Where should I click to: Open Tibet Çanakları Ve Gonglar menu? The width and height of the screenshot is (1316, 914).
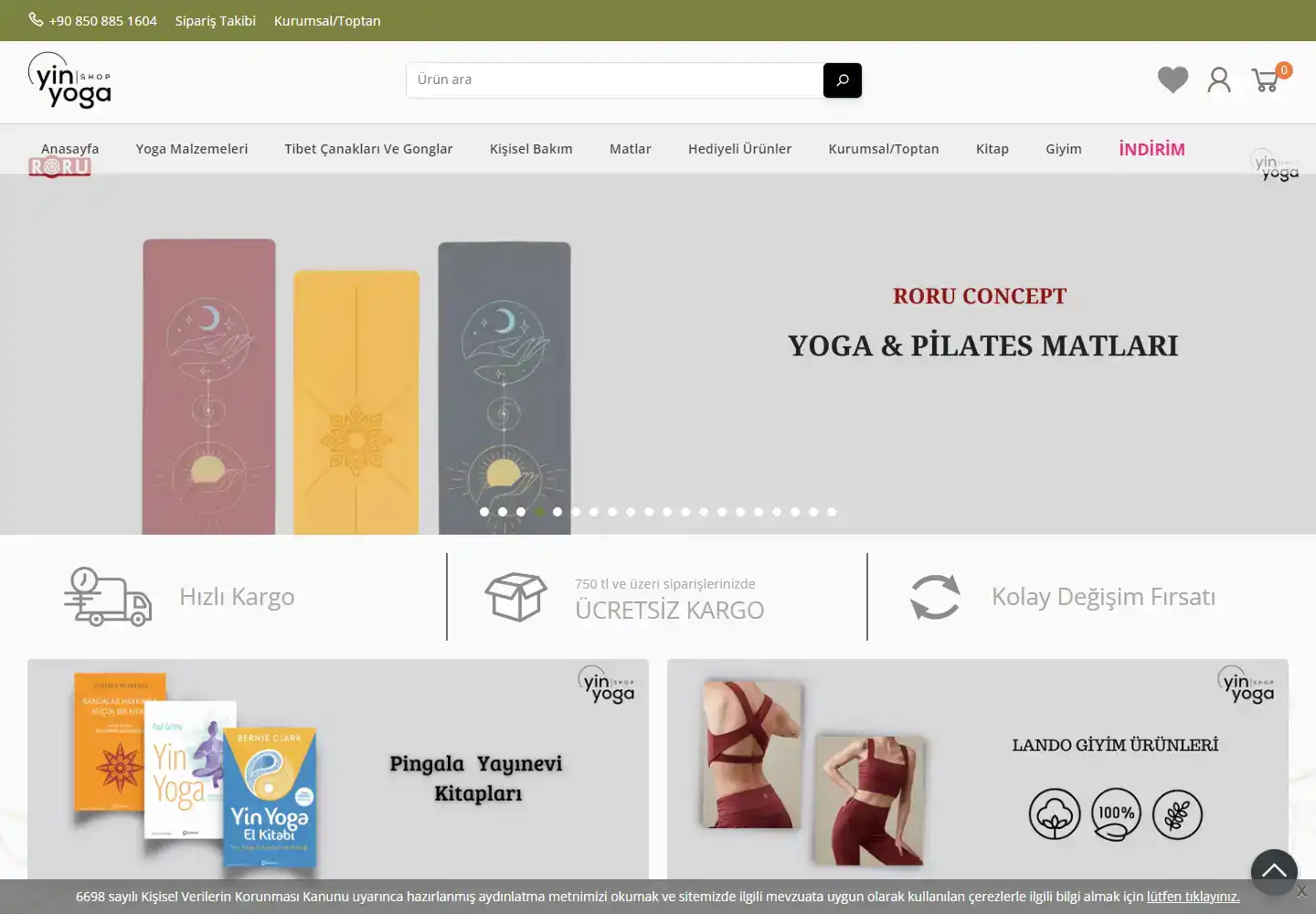[368, 149]
